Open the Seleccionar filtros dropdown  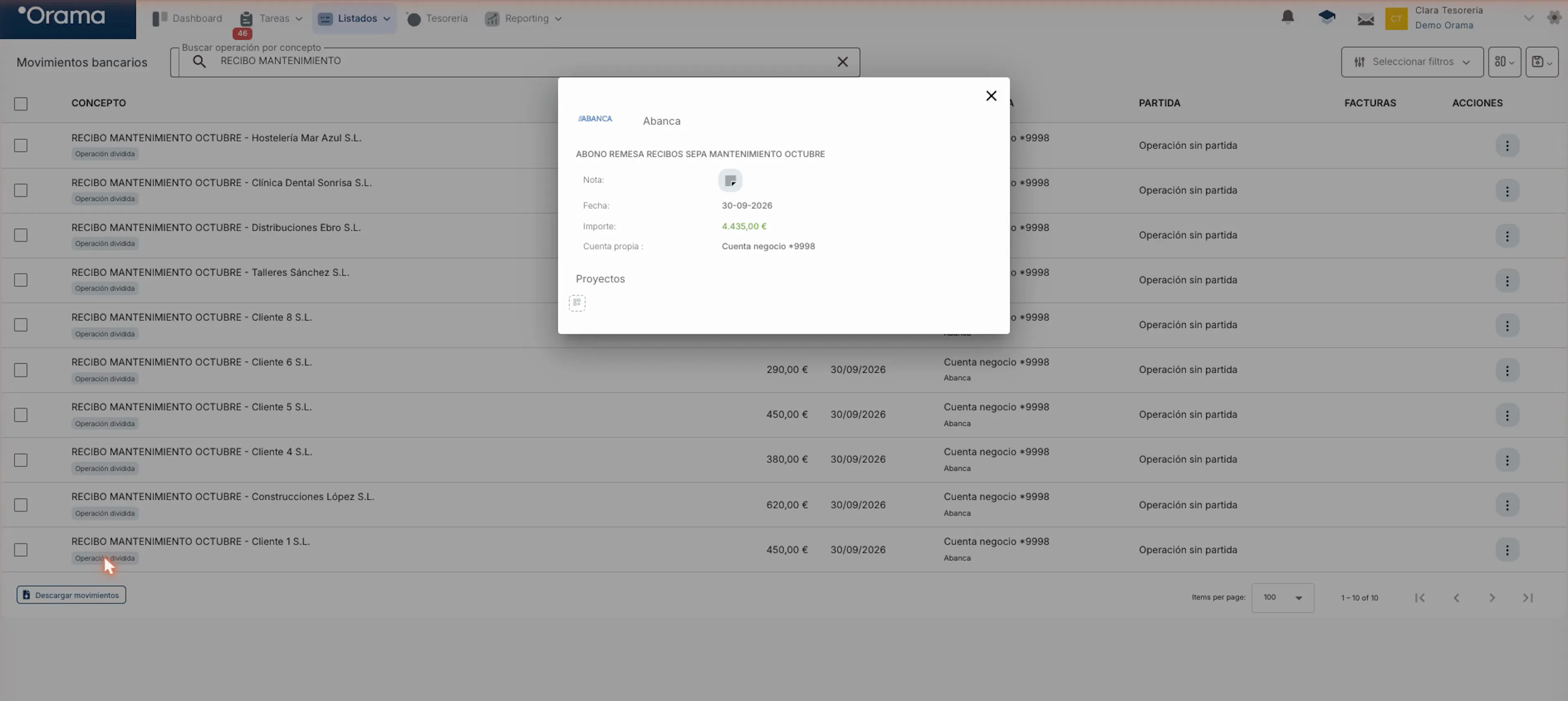(1412, 62)
